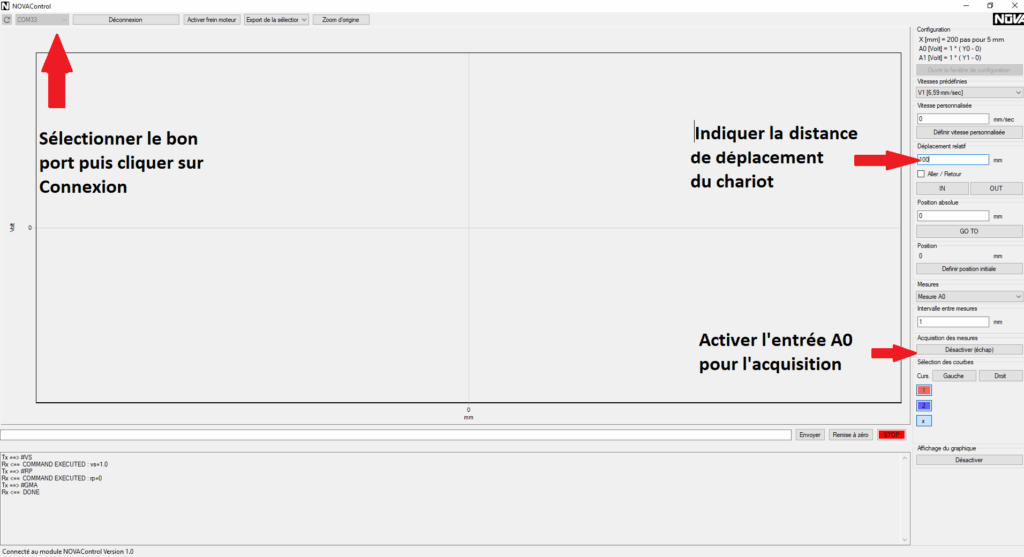Image resolution: width=1024 pixels, height=557 pixels.
Task: Select curve 2 blue swatch button
Action: coord(924,405)
